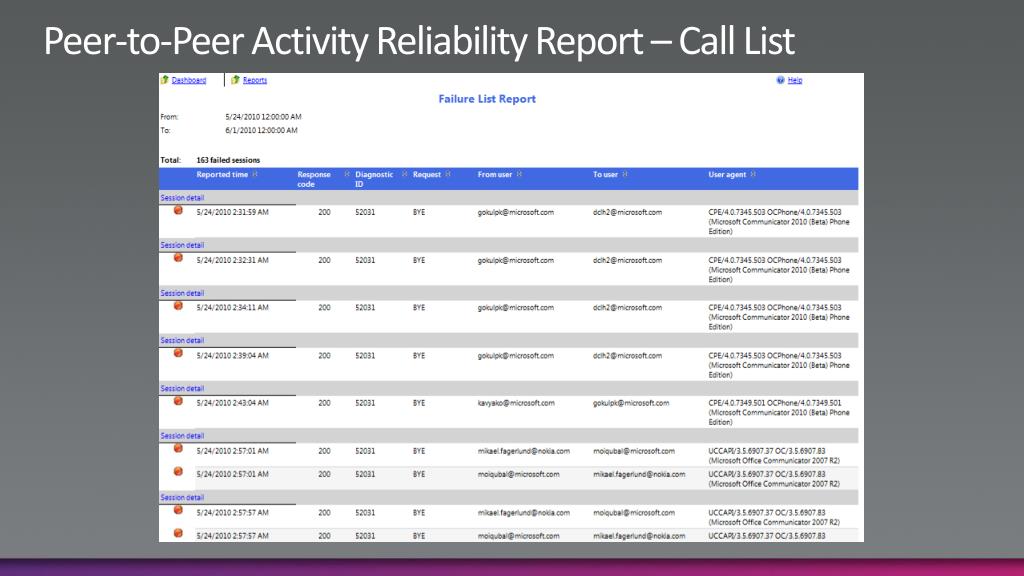Click the Reports green arrow icon
1024x576 pixels.
click(235, 80)
